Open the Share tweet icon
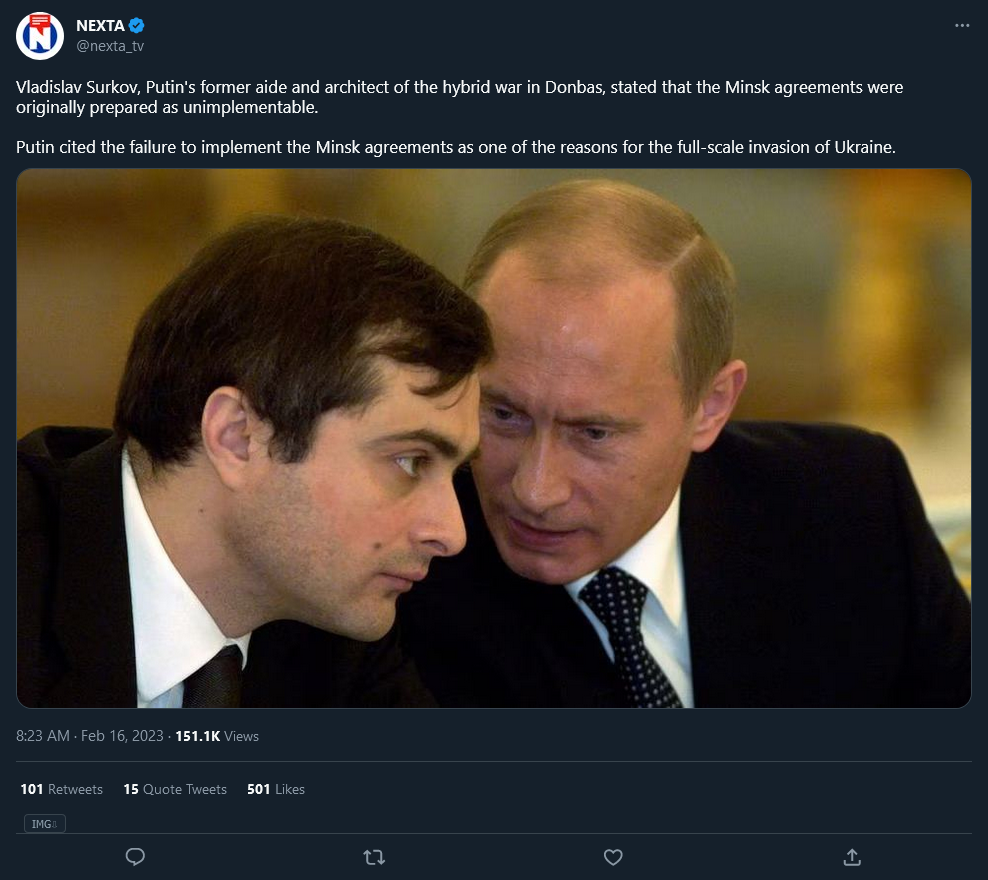 (852, 857)
